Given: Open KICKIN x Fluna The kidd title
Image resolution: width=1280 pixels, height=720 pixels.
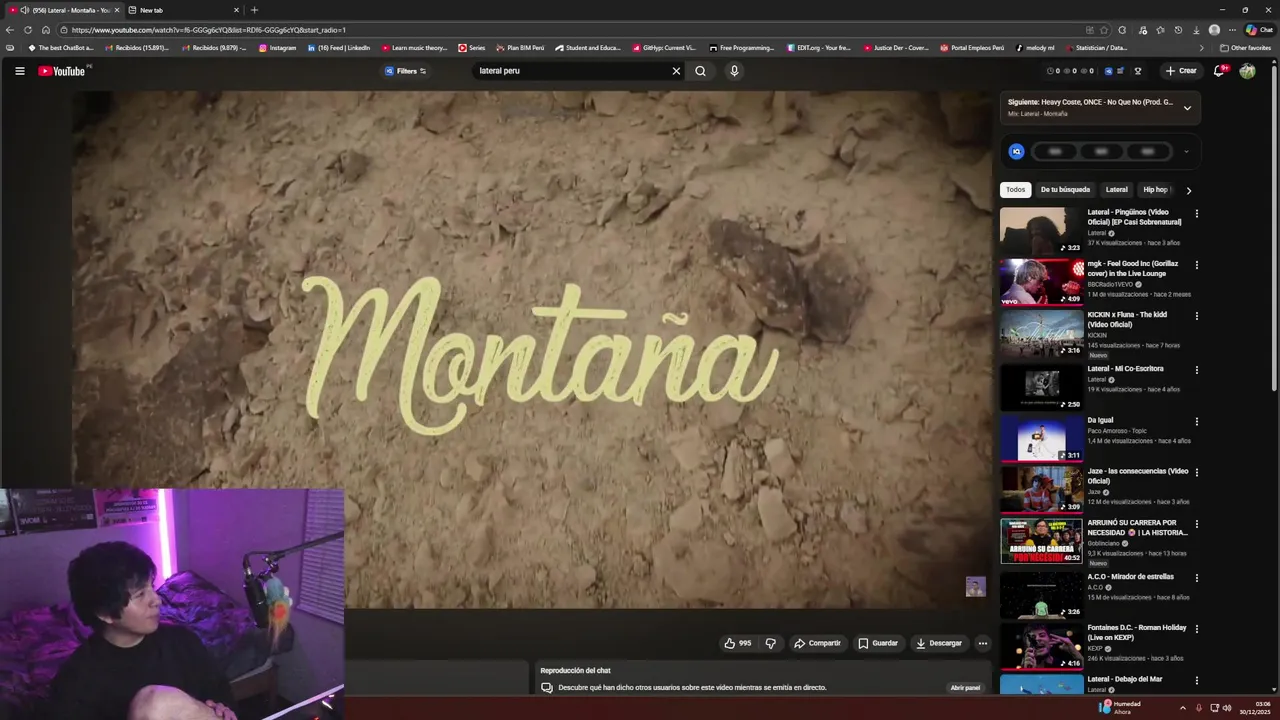Looking at the screenshot, I should point(1127,320).
